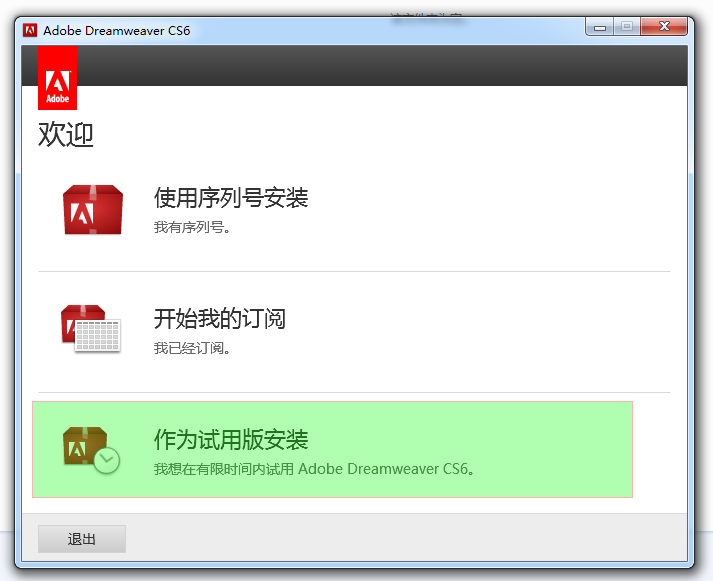Image resolution: width=713 pixels, height=581 pixels.
Task: Click the disabled maximize button
Action: pyautogui.click(x=627, y=26)
